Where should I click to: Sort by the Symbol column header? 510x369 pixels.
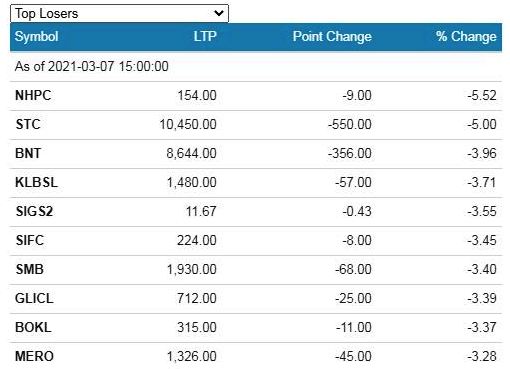[x=37, y=36]
